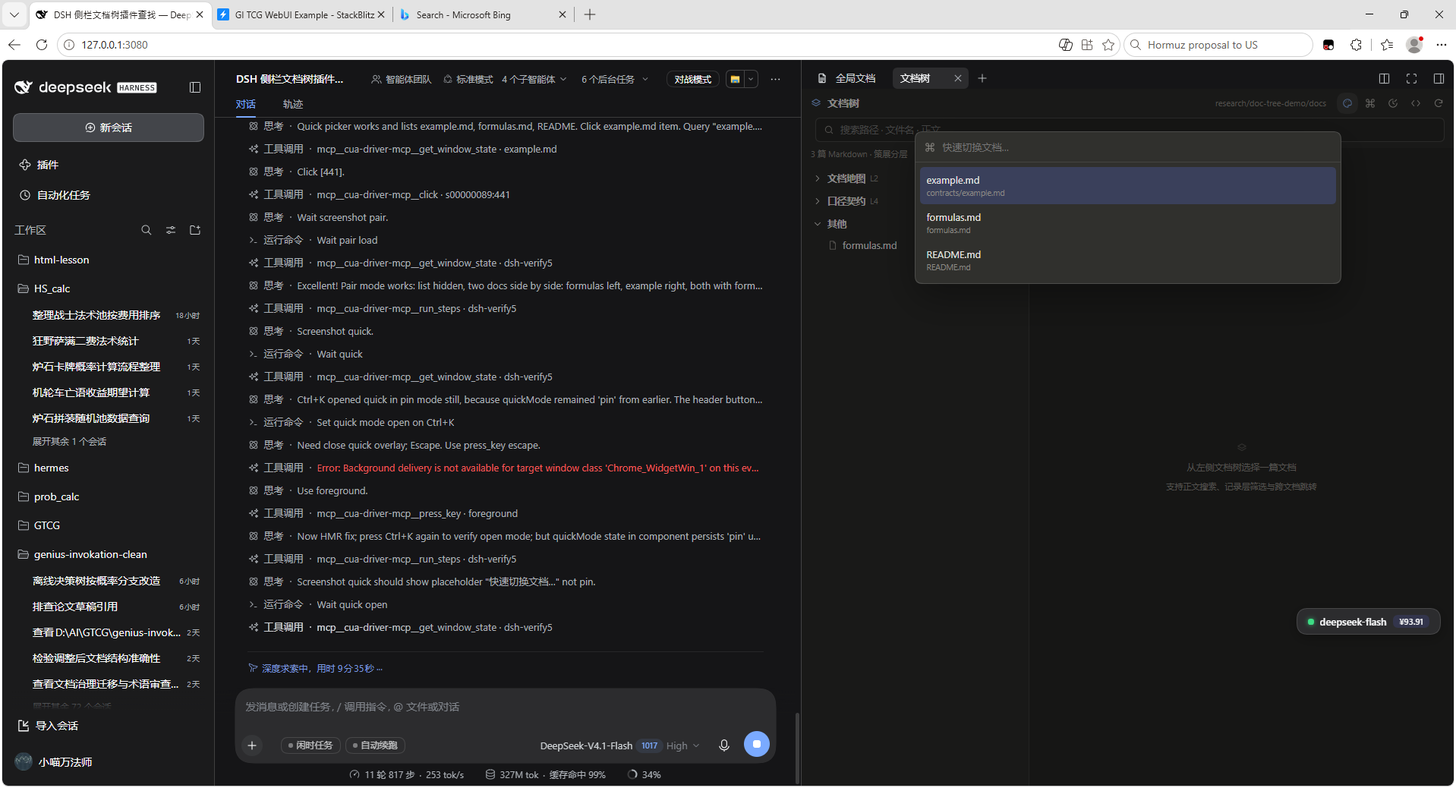This screenshot has height=788, width=1456.
Task: Open the three-dot more options menu
Action: pos(775,79)
